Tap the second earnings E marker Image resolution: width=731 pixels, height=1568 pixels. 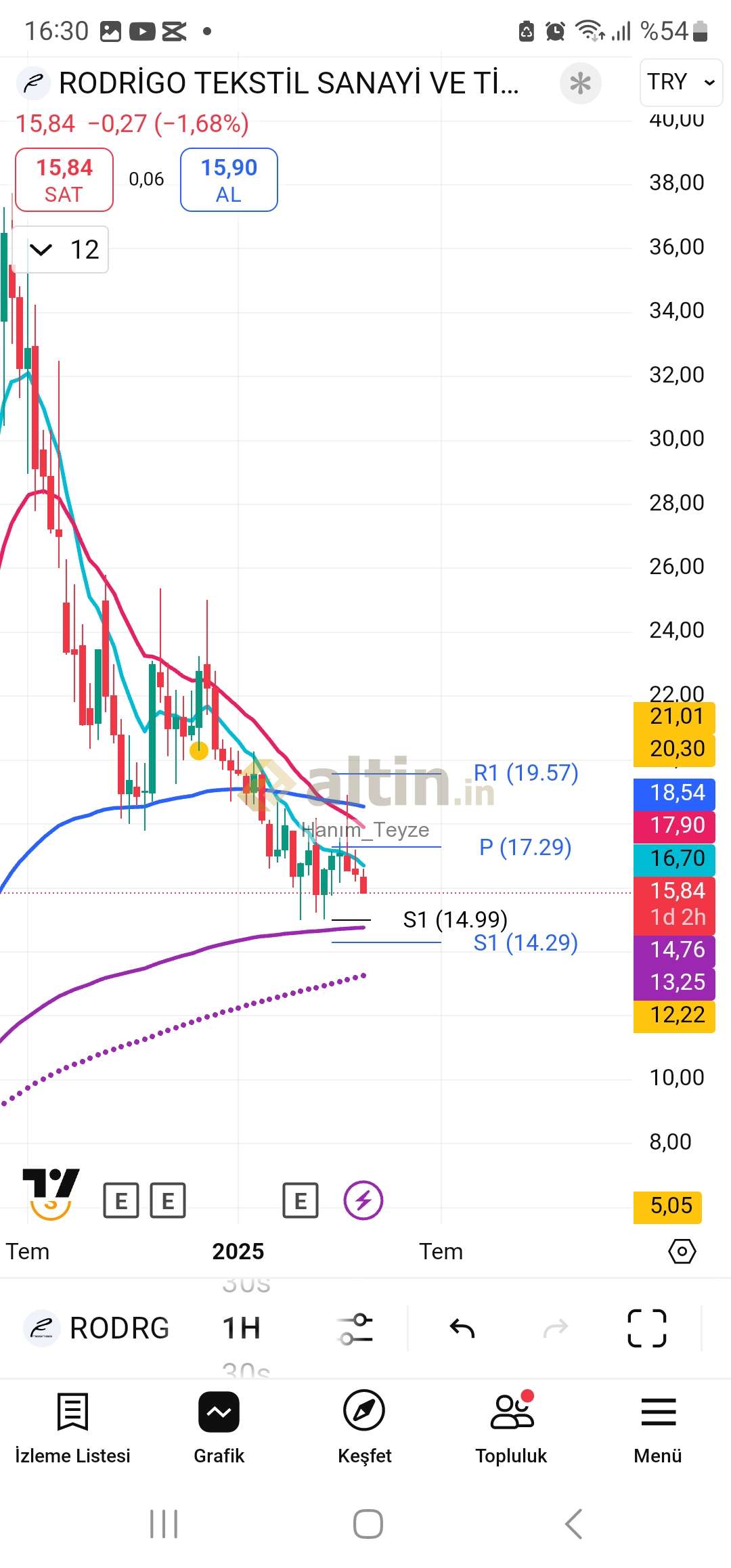[167, 1200]
